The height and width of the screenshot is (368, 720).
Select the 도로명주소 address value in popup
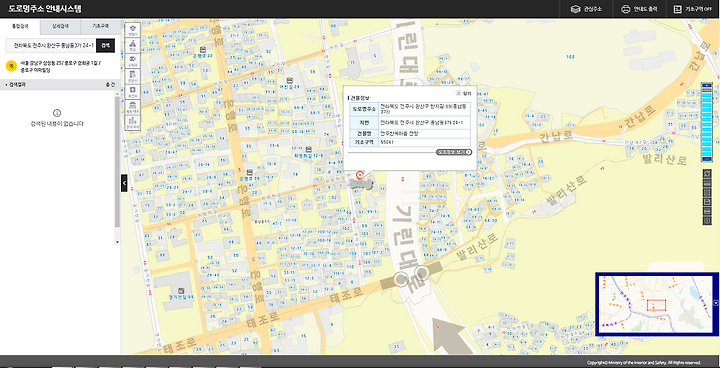coord(424,108)
